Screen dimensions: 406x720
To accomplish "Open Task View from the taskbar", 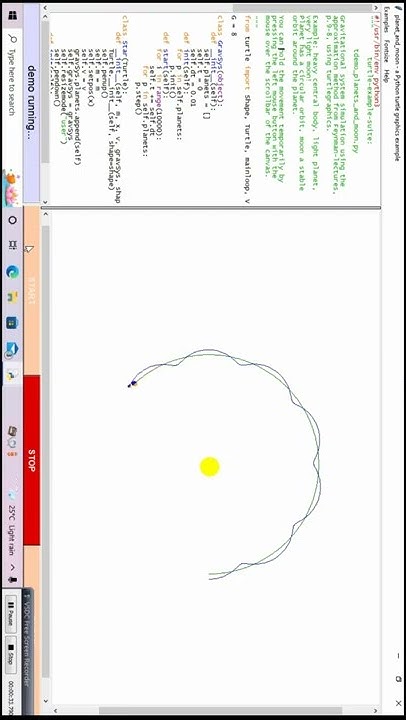I will point(12,246).
